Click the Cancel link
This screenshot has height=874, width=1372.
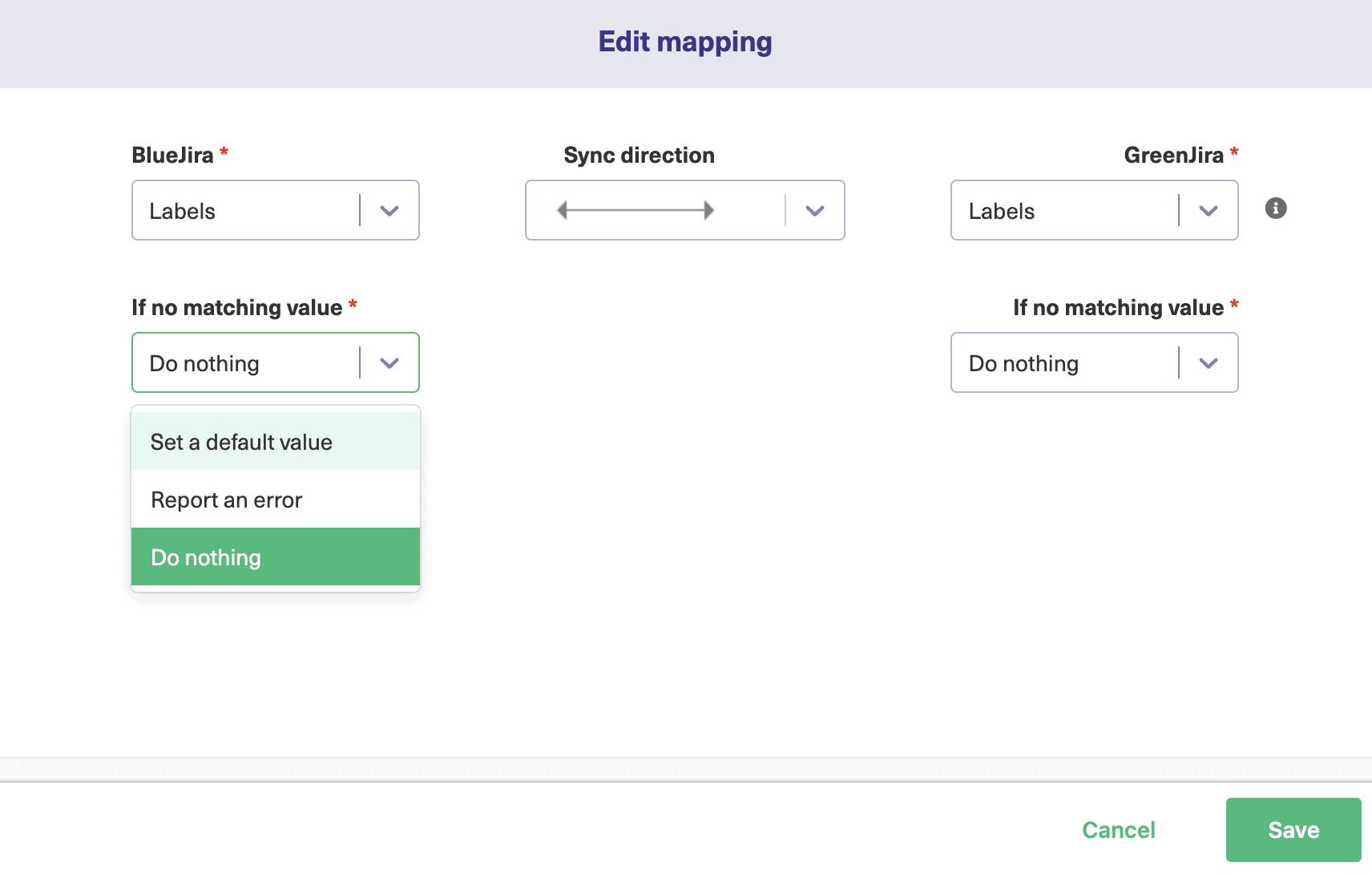pyautogui.click(x=1118, y=829)
